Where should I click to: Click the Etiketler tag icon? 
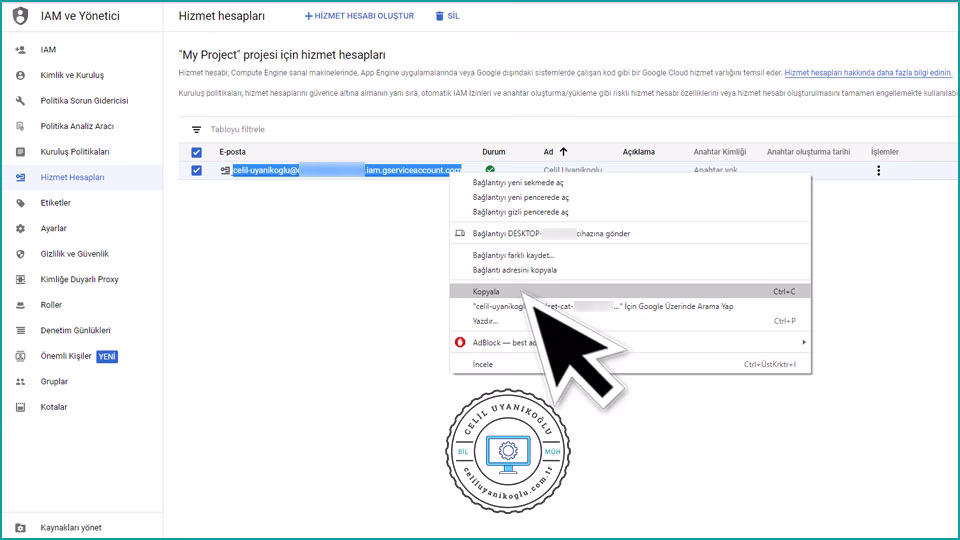[x=20, y=203]
